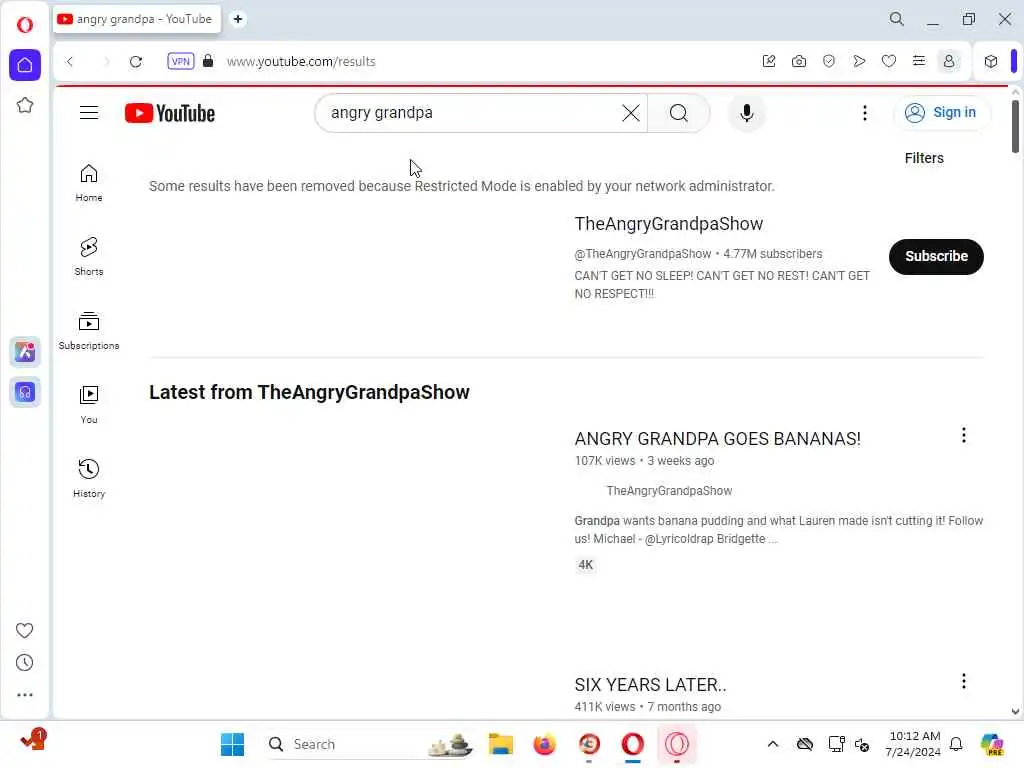1024x768 pixels.
Task: Search in tabs magnifier icon
Action: (x=897, y=19)
